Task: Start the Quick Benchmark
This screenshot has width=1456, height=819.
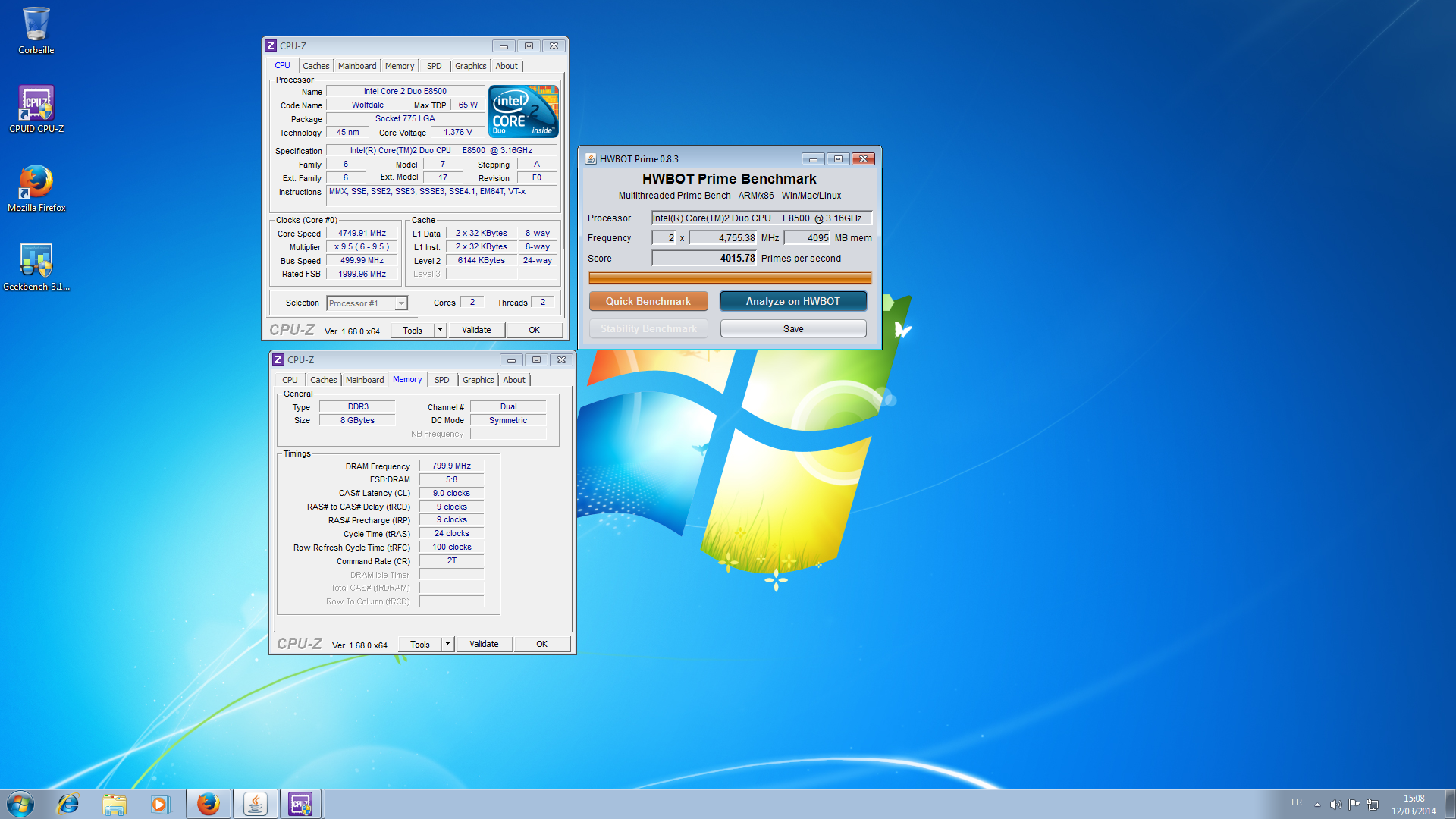Action: click(648, 301)
